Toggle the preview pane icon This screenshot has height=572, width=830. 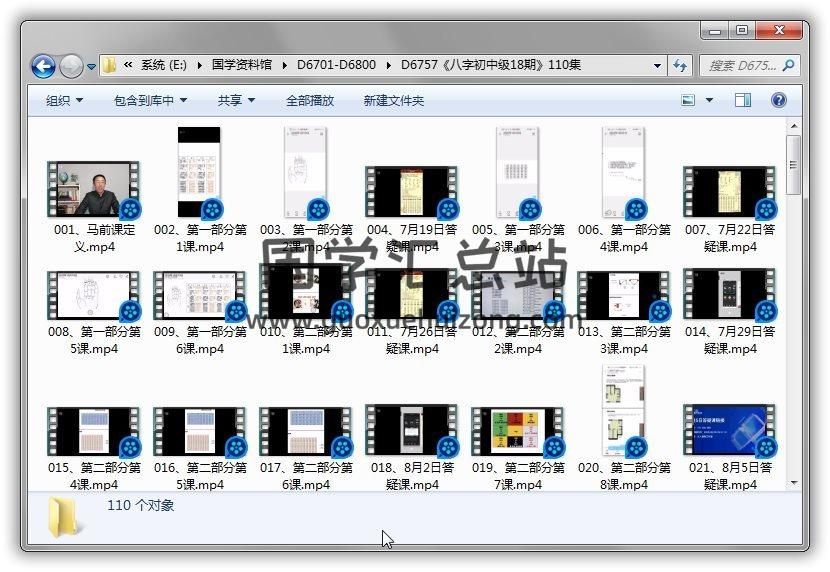(x=743, y=100)
